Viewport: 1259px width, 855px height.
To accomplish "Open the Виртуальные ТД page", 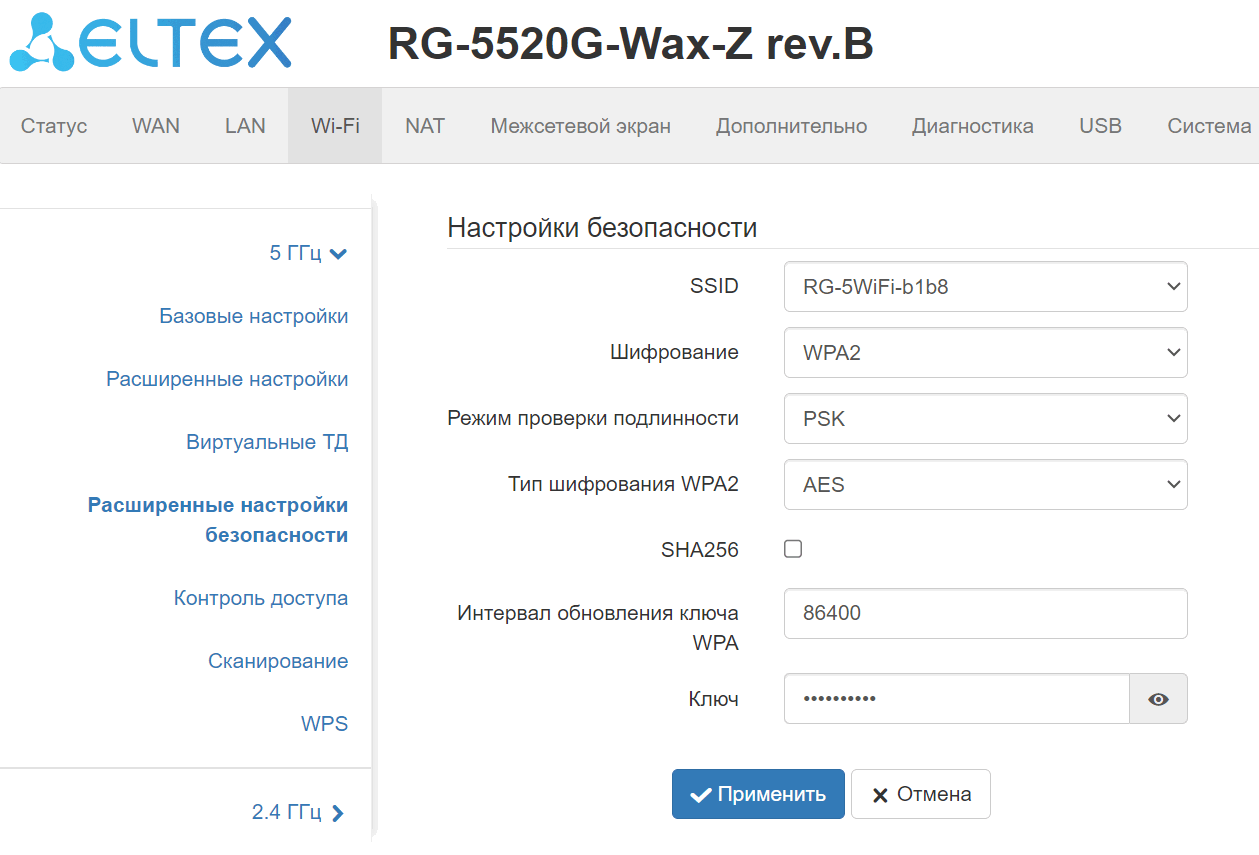I will click(x=267, y=443).
